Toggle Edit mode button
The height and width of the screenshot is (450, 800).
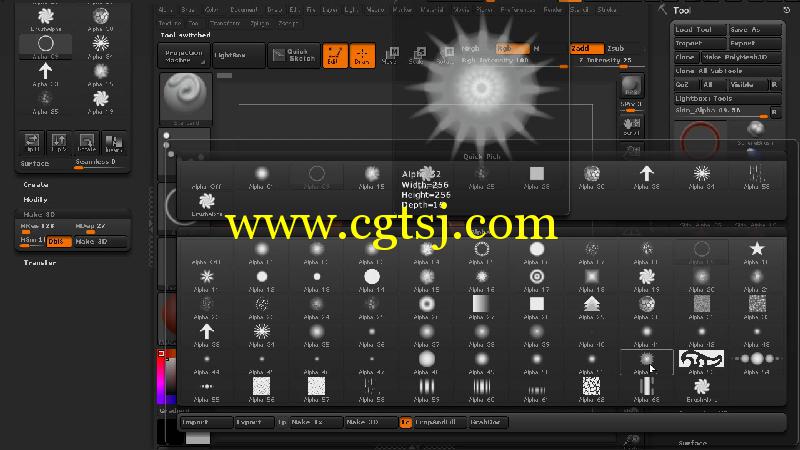pos(335,55)
